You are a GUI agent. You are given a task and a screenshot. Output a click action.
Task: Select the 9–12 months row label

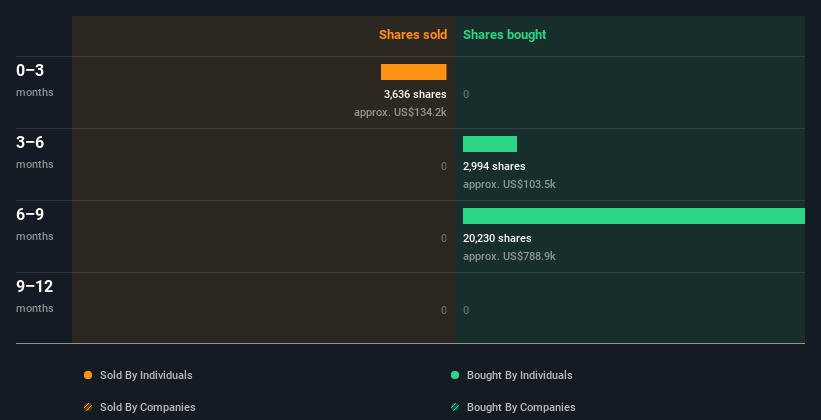click(35, 296)
